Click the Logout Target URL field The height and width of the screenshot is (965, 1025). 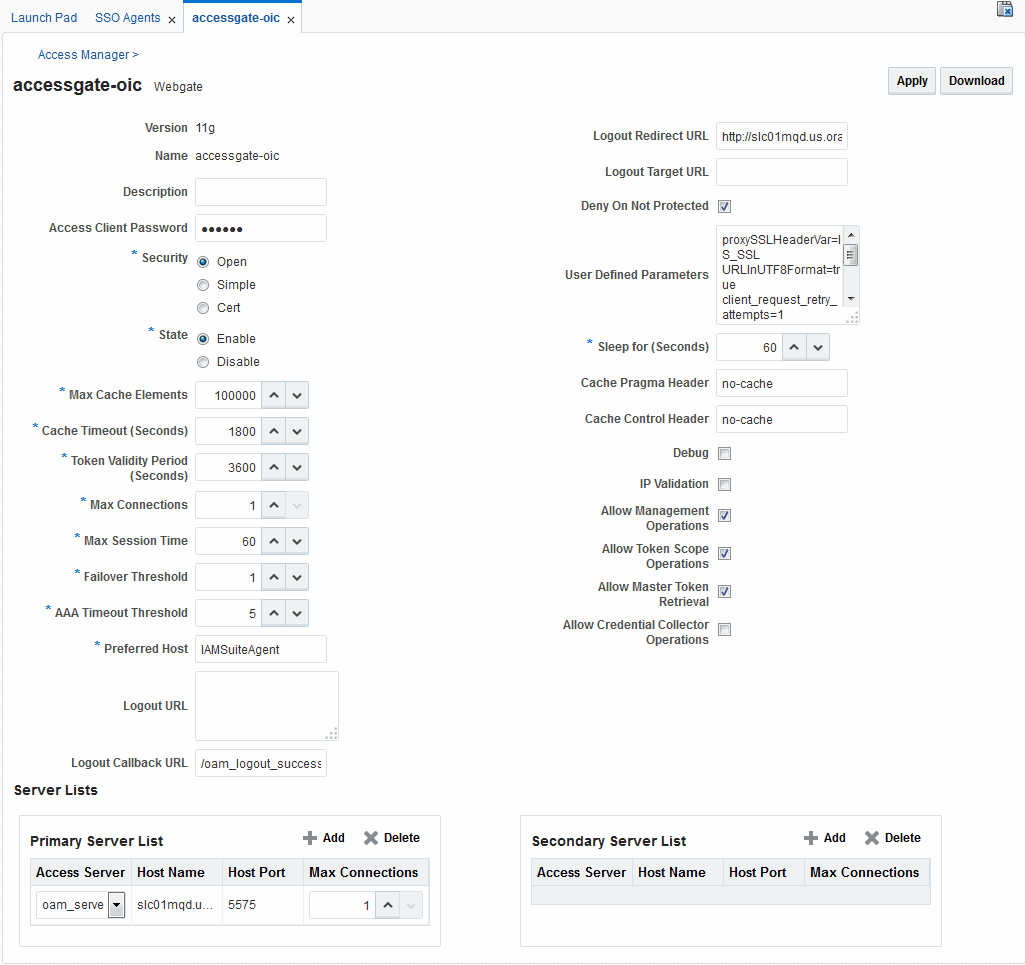782,173
